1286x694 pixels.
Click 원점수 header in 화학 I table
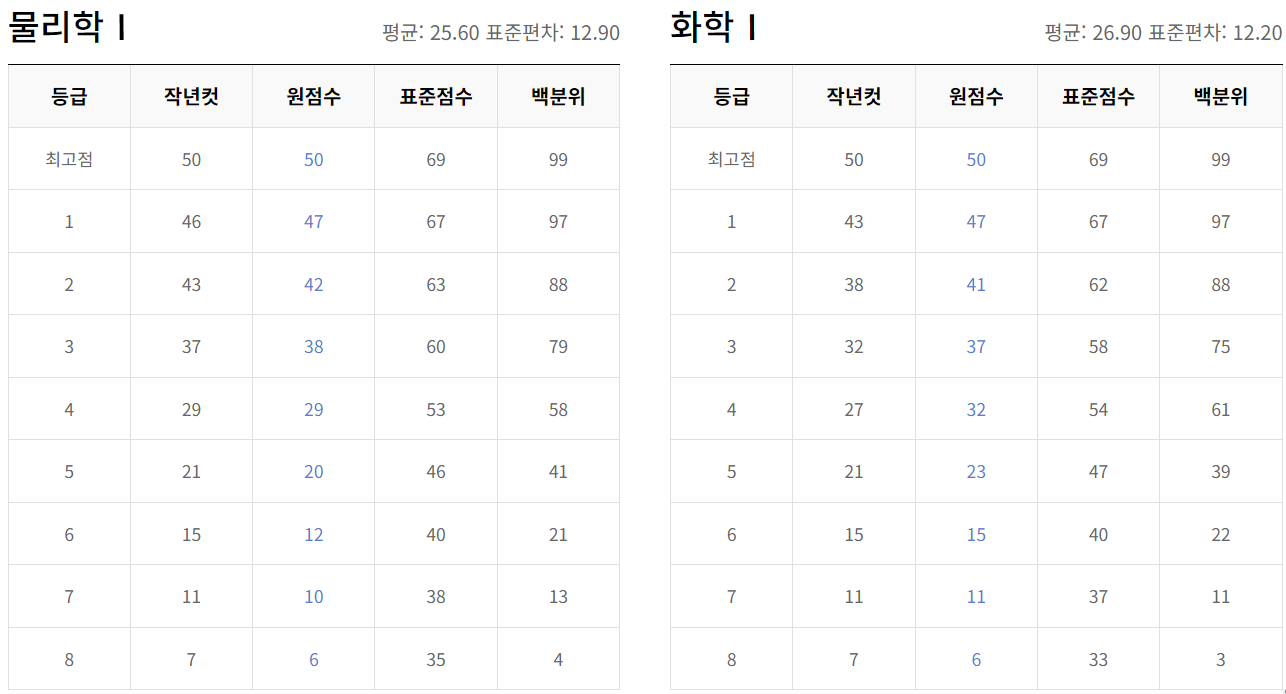[x=976, y=97]
